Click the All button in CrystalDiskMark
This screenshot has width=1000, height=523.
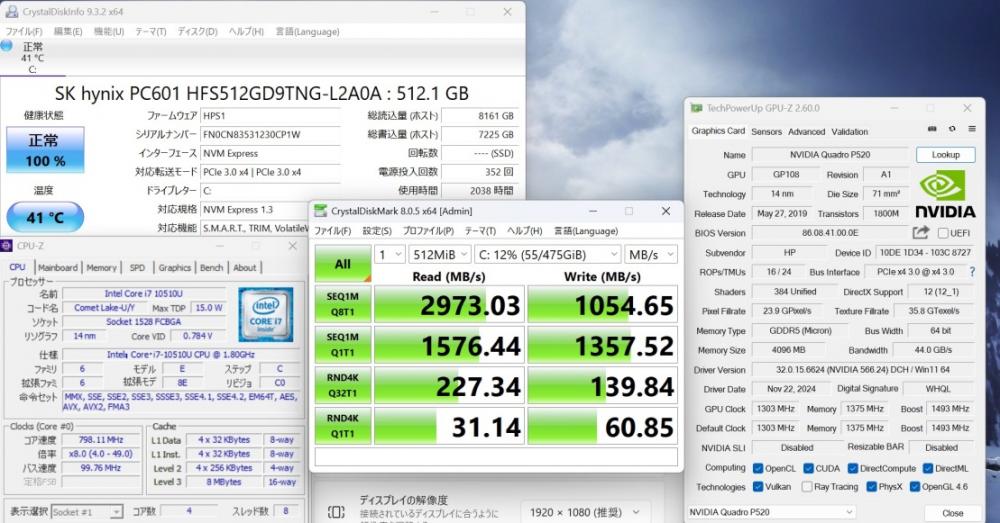[342, 264]
